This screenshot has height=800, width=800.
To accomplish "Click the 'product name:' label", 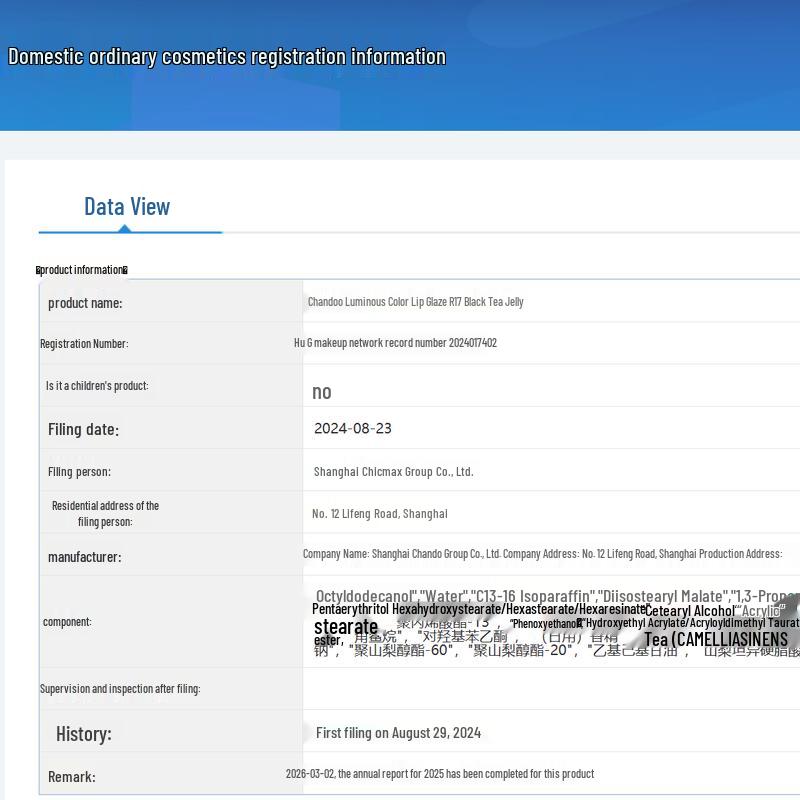I will [85, 303].
